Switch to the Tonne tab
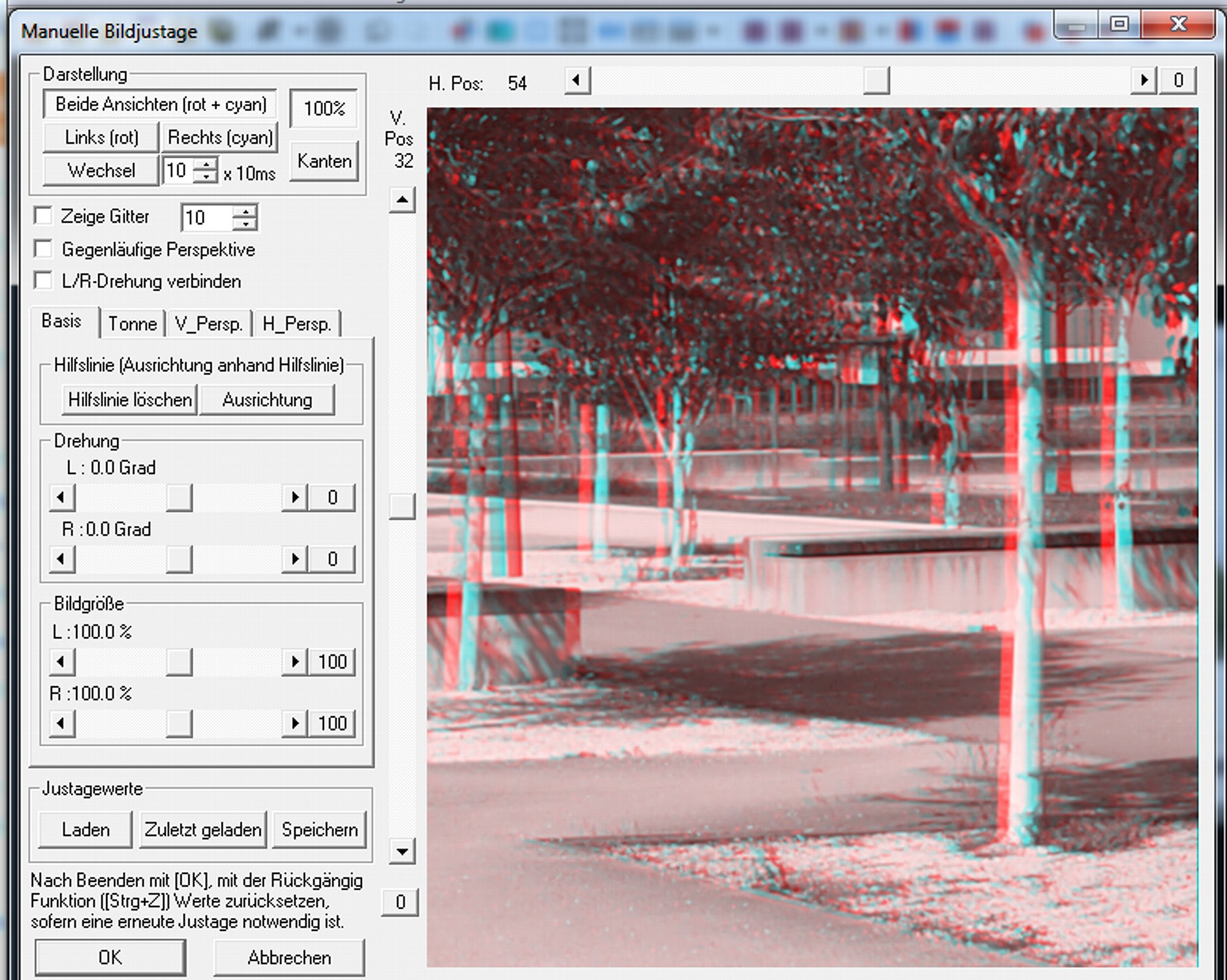Image resolution: width=1227 pixels, height=980 pixels. click(x=133, y=323)
